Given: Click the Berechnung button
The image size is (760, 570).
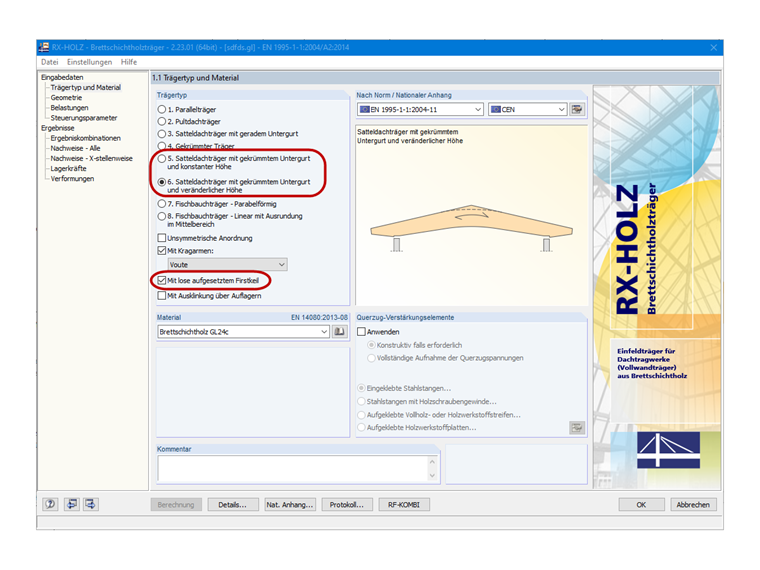Looking at the screenshot, I should tap(176, 505).
